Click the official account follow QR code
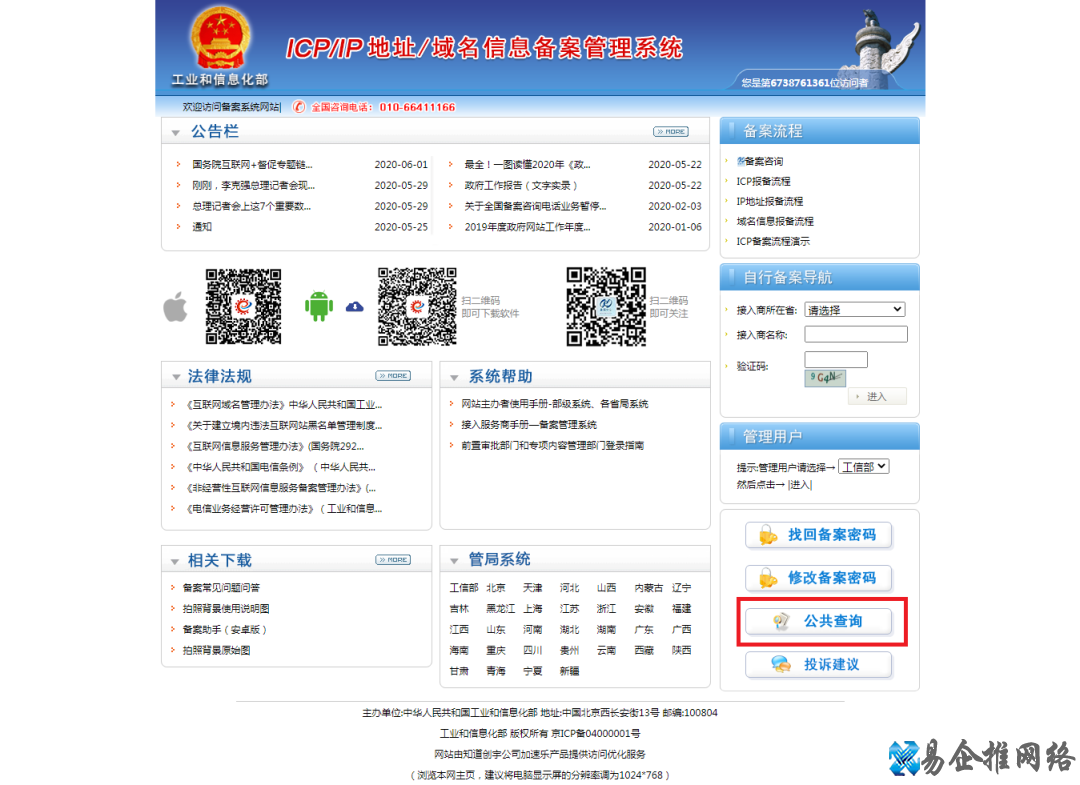The height and width of the screenshot is (785, 1080). 606,307
